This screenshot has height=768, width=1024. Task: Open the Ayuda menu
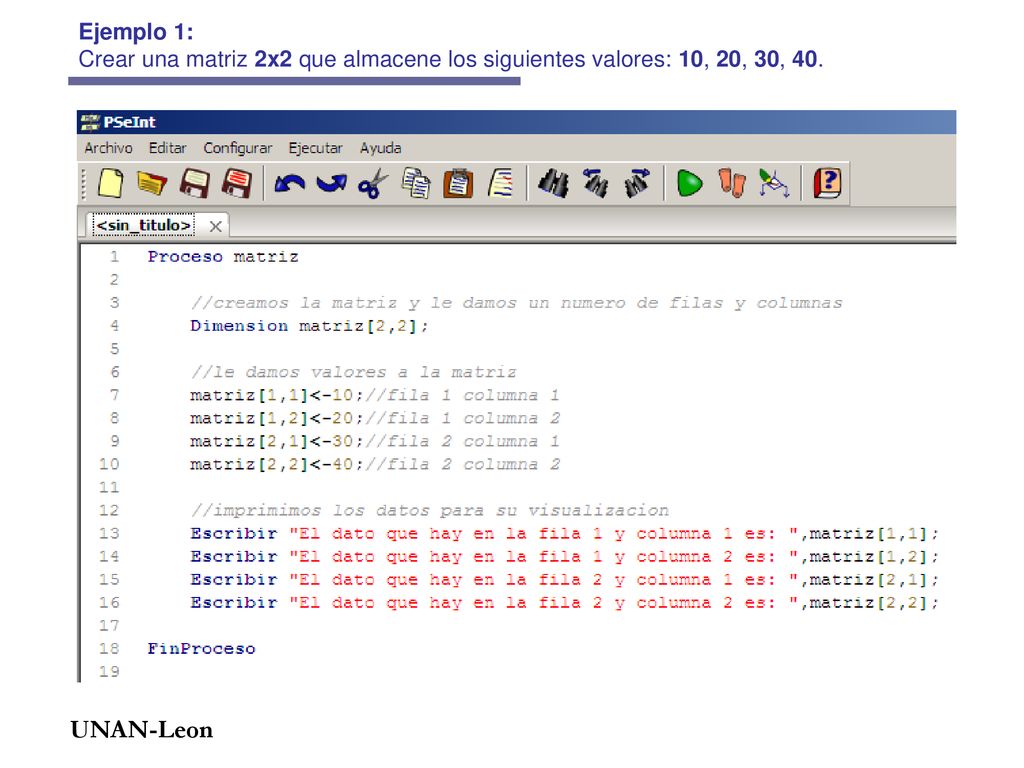pyautogui.click(x=380, y=148)
